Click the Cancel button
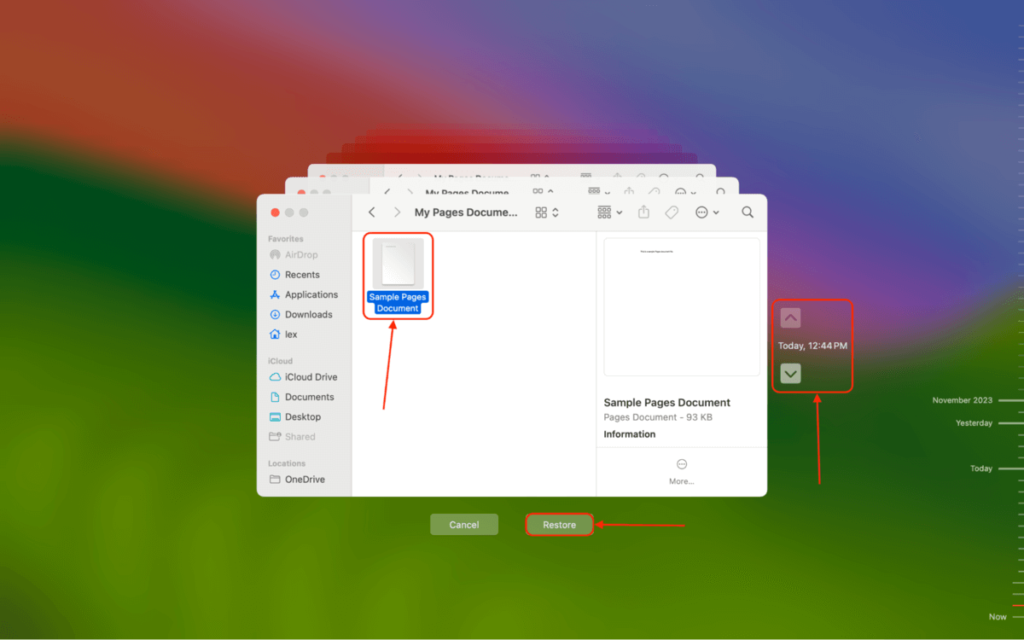 (464, 523)
